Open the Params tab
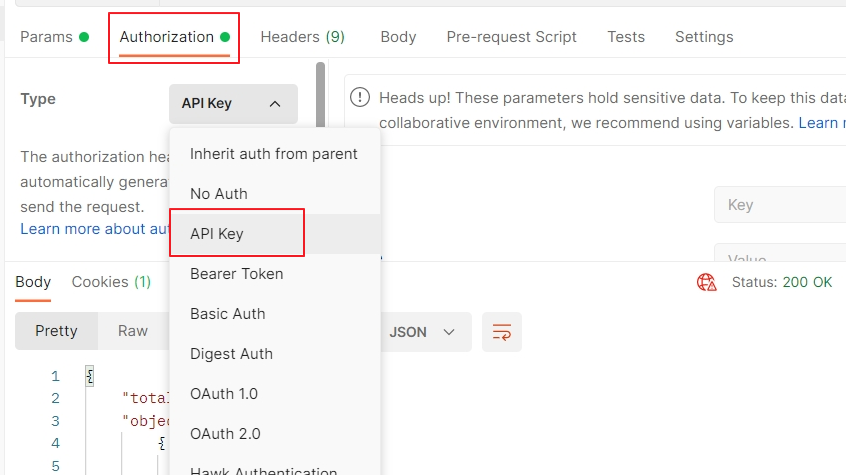The height and width of the screenshot is (475, 846). point(54,37)
